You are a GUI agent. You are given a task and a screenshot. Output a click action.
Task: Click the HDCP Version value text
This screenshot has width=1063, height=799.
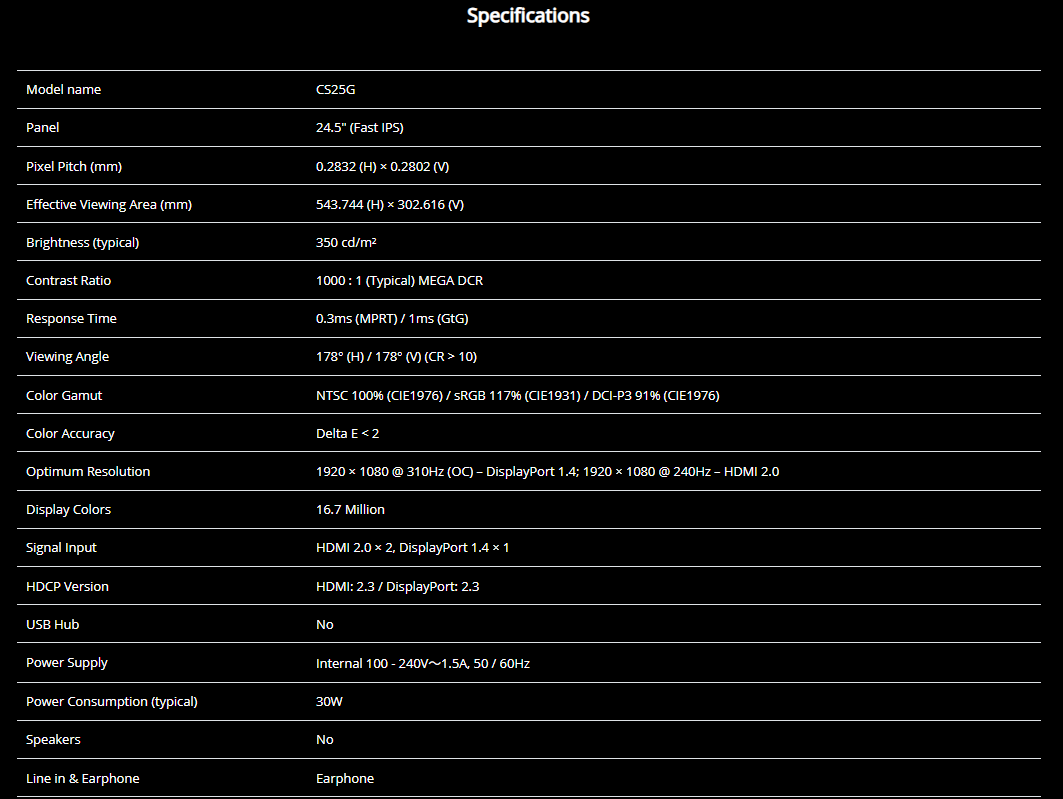397,587
